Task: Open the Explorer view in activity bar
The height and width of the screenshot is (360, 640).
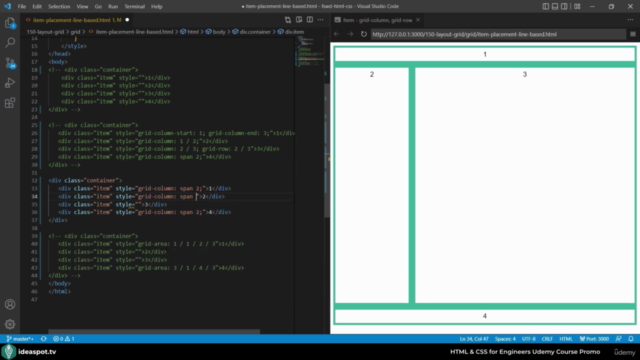Action: click(10, 23)
